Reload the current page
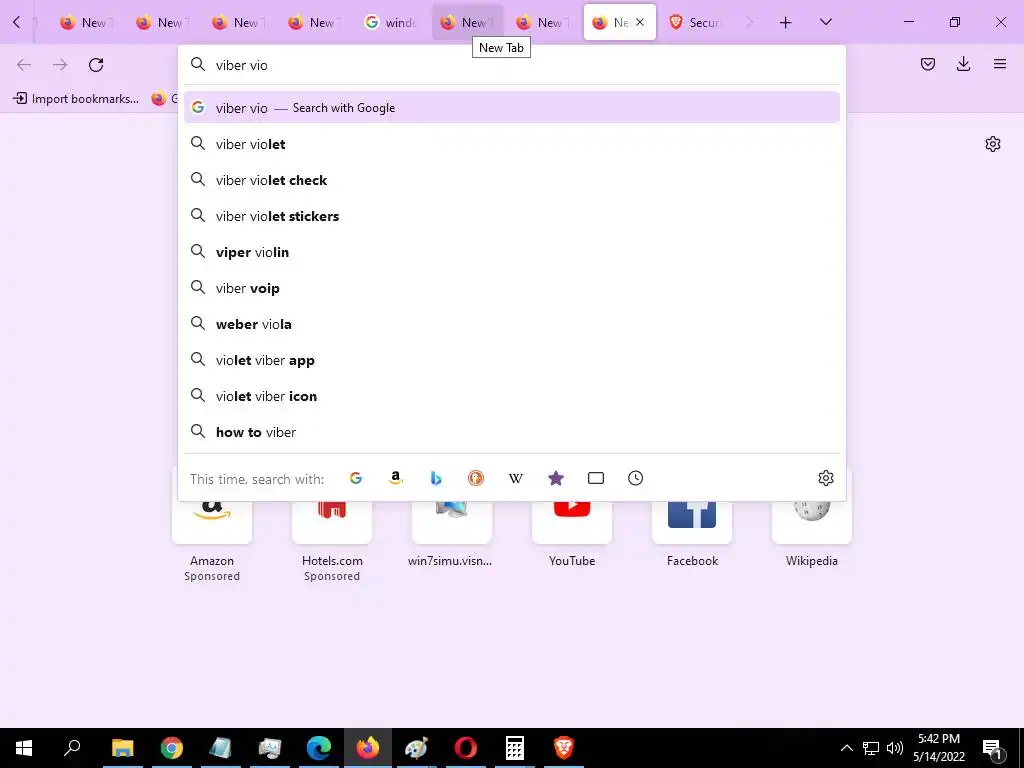Viewport: 1024px width, 768px height. (x=96, y=65)
